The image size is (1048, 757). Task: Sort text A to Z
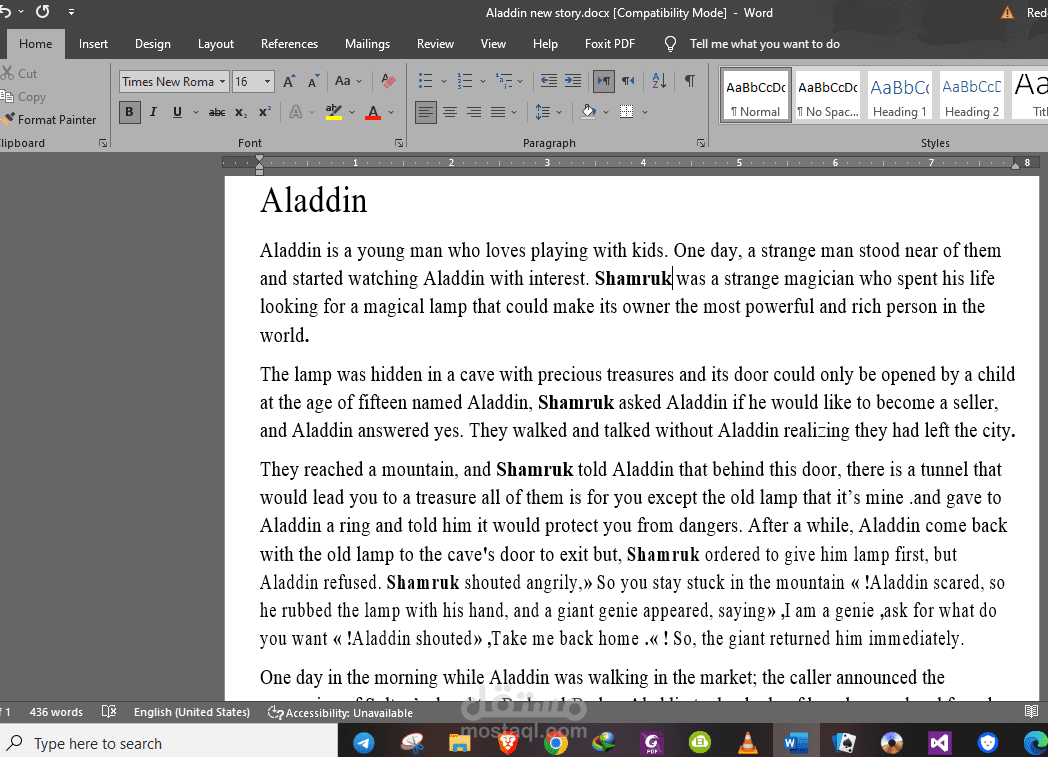(659, 82)
